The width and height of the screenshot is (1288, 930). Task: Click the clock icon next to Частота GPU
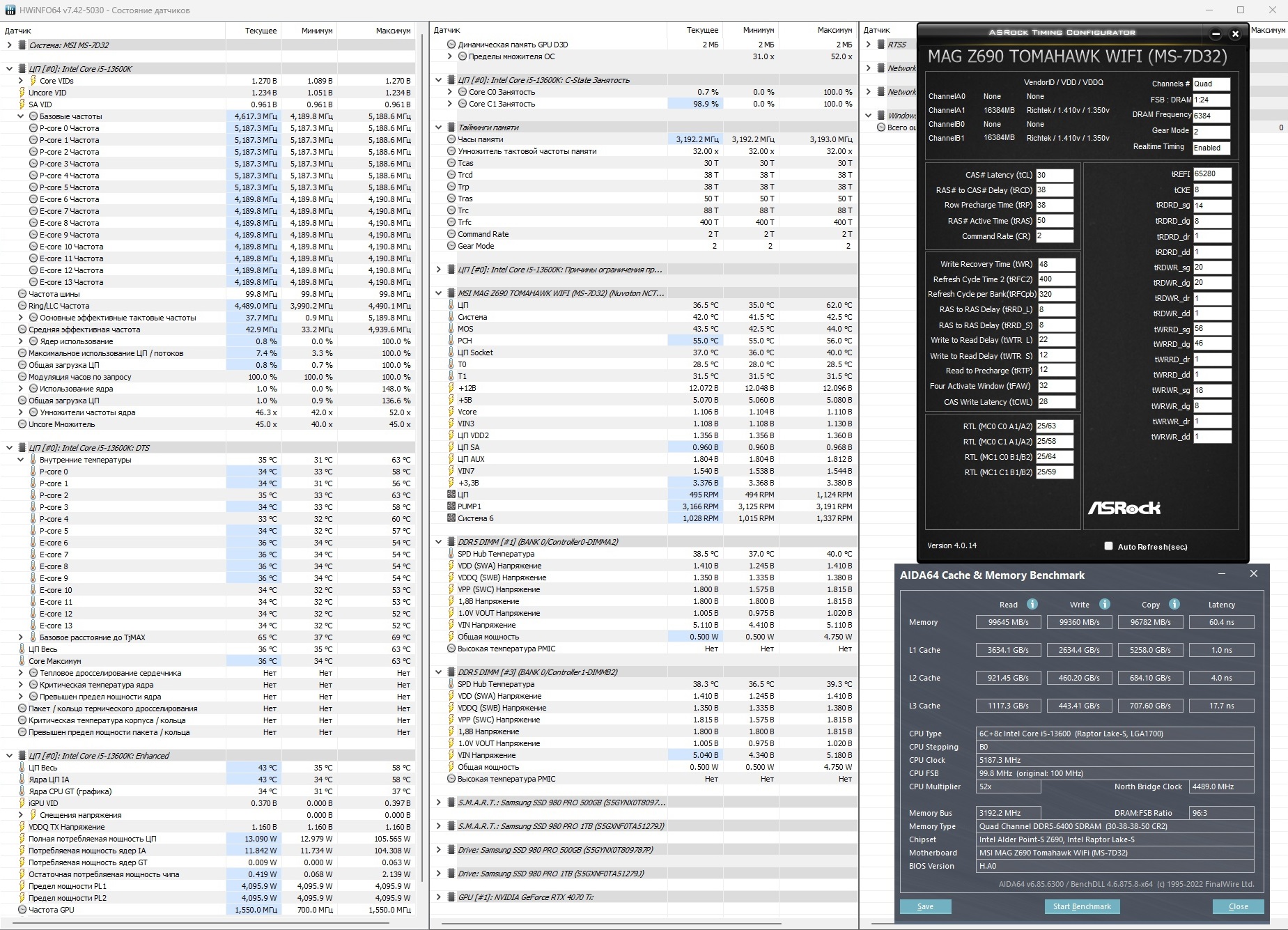22,910
